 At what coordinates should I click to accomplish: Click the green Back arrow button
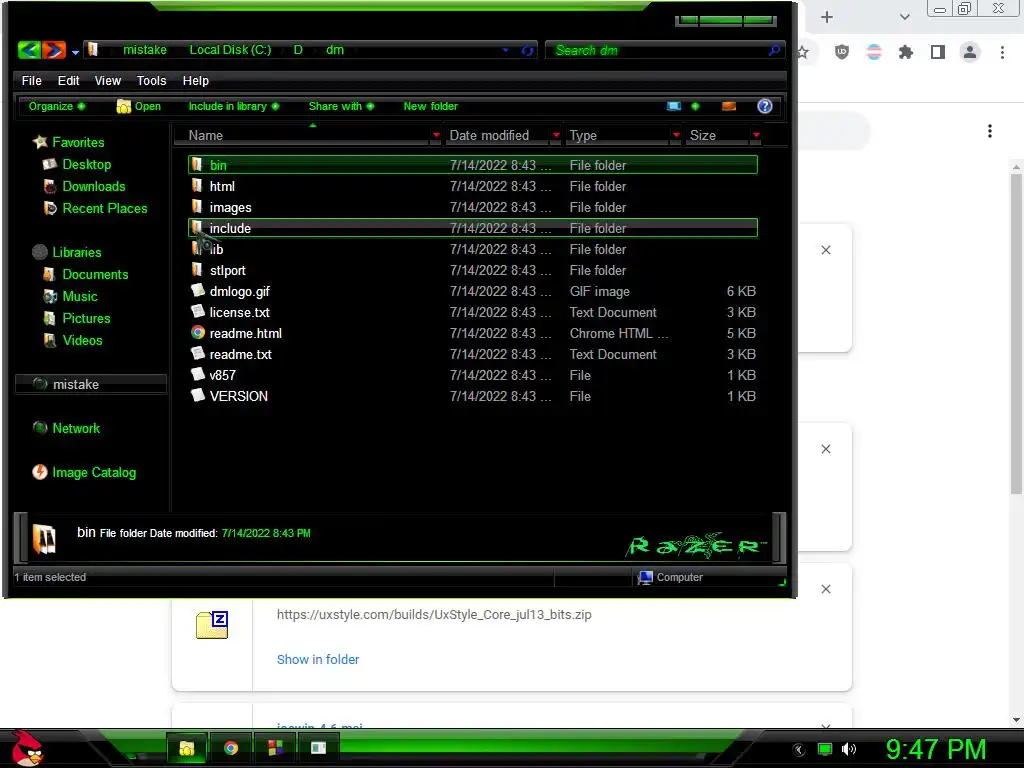click(x=29, y=50)
